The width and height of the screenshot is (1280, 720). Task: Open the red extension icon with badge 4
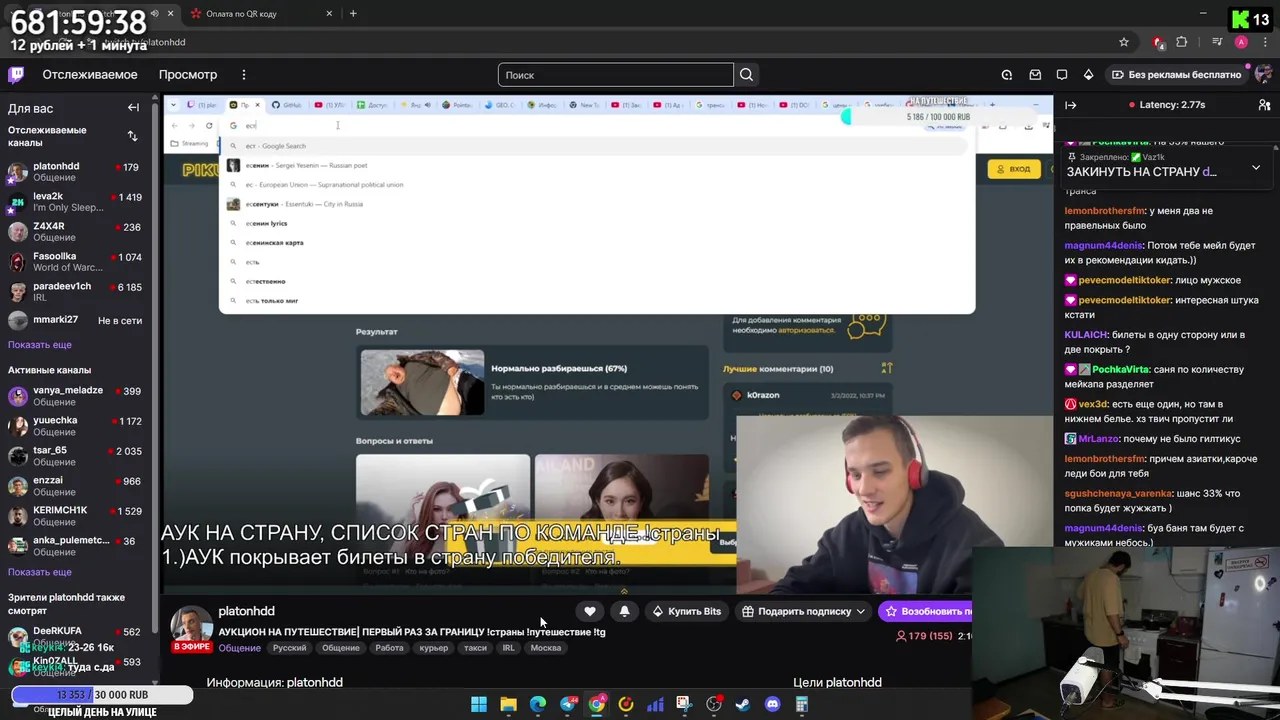[x=1158, y=42]
